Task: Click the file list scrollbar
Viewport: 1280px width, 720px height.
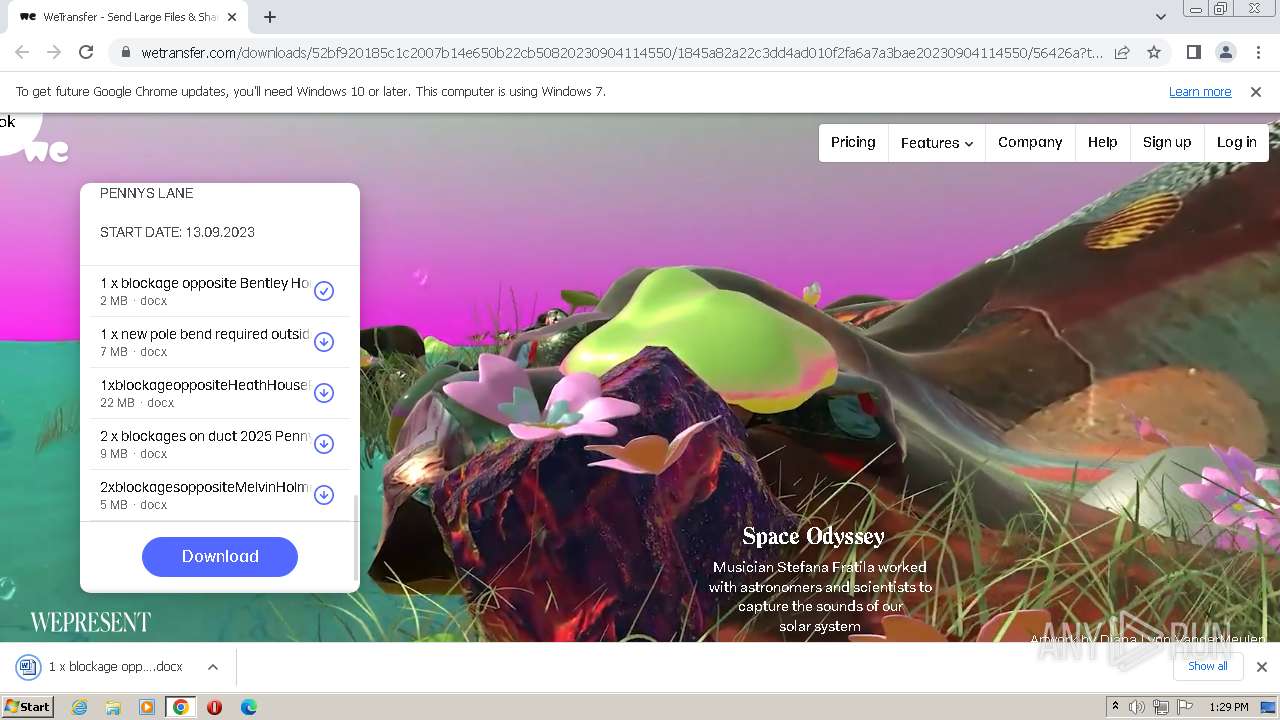Action: click(x=356, y=536)
